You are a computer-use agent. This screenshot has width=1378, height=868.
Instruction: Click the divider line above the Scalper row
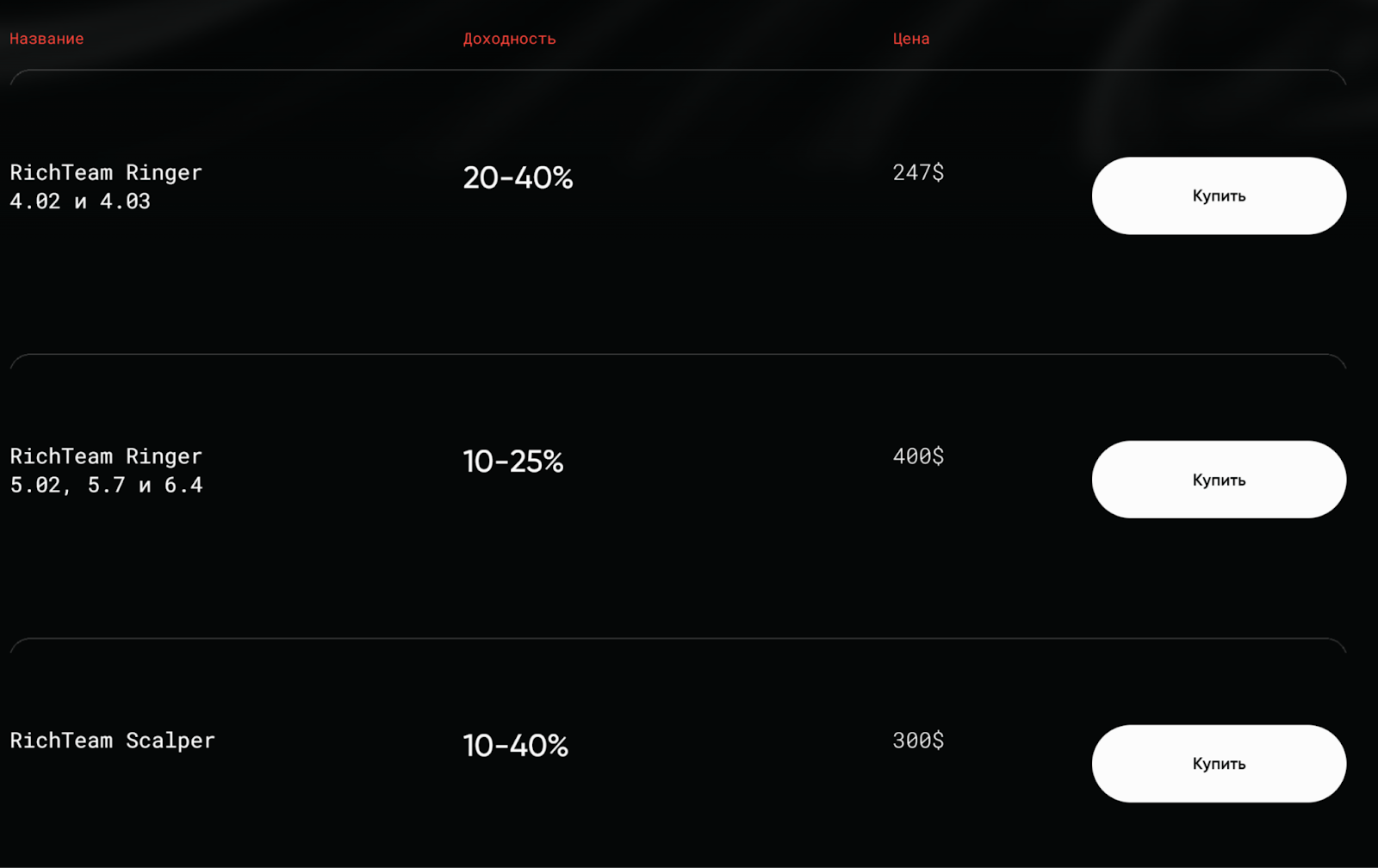click(678, 639)
